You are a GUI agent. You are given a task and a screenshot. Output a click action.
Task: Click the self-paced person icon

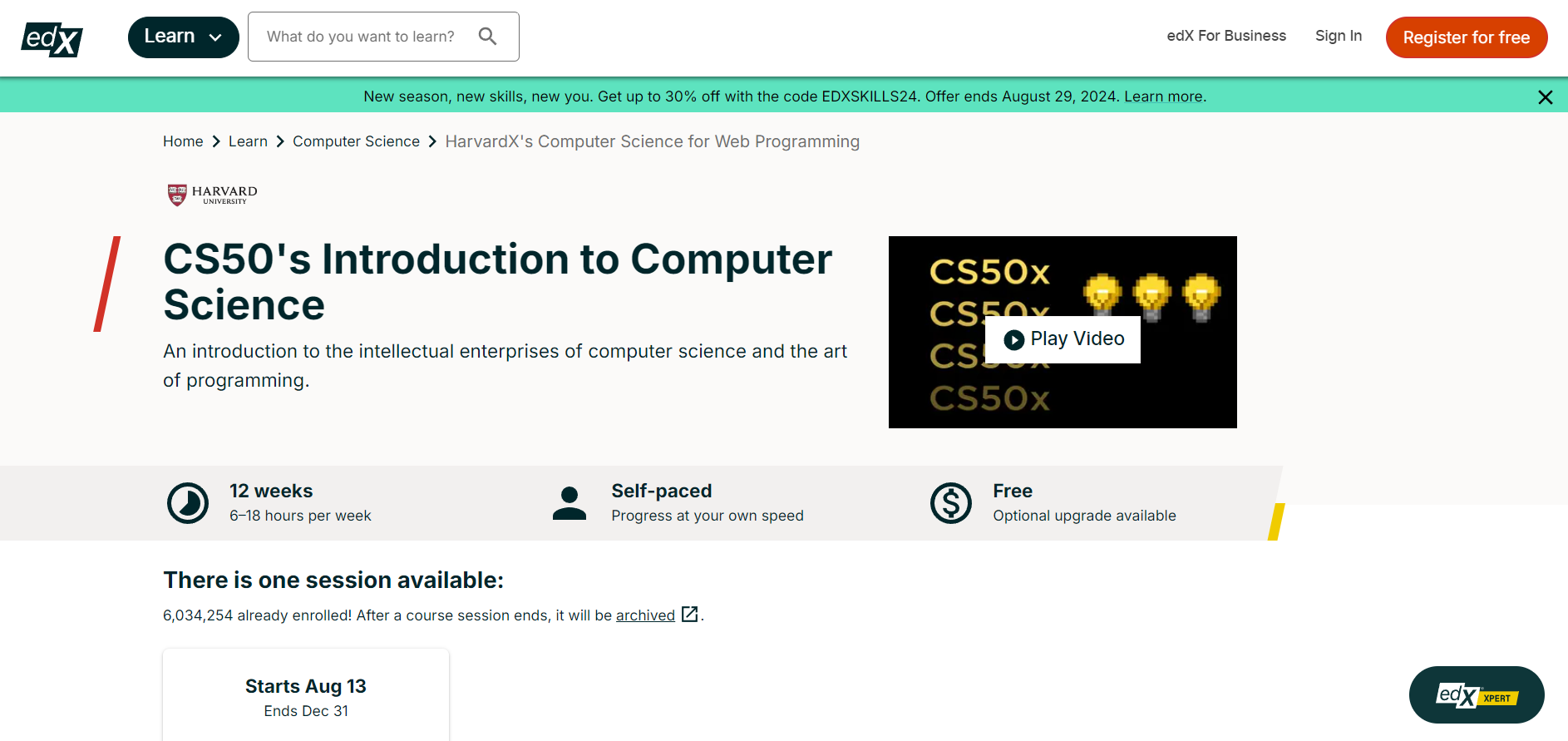570,503
